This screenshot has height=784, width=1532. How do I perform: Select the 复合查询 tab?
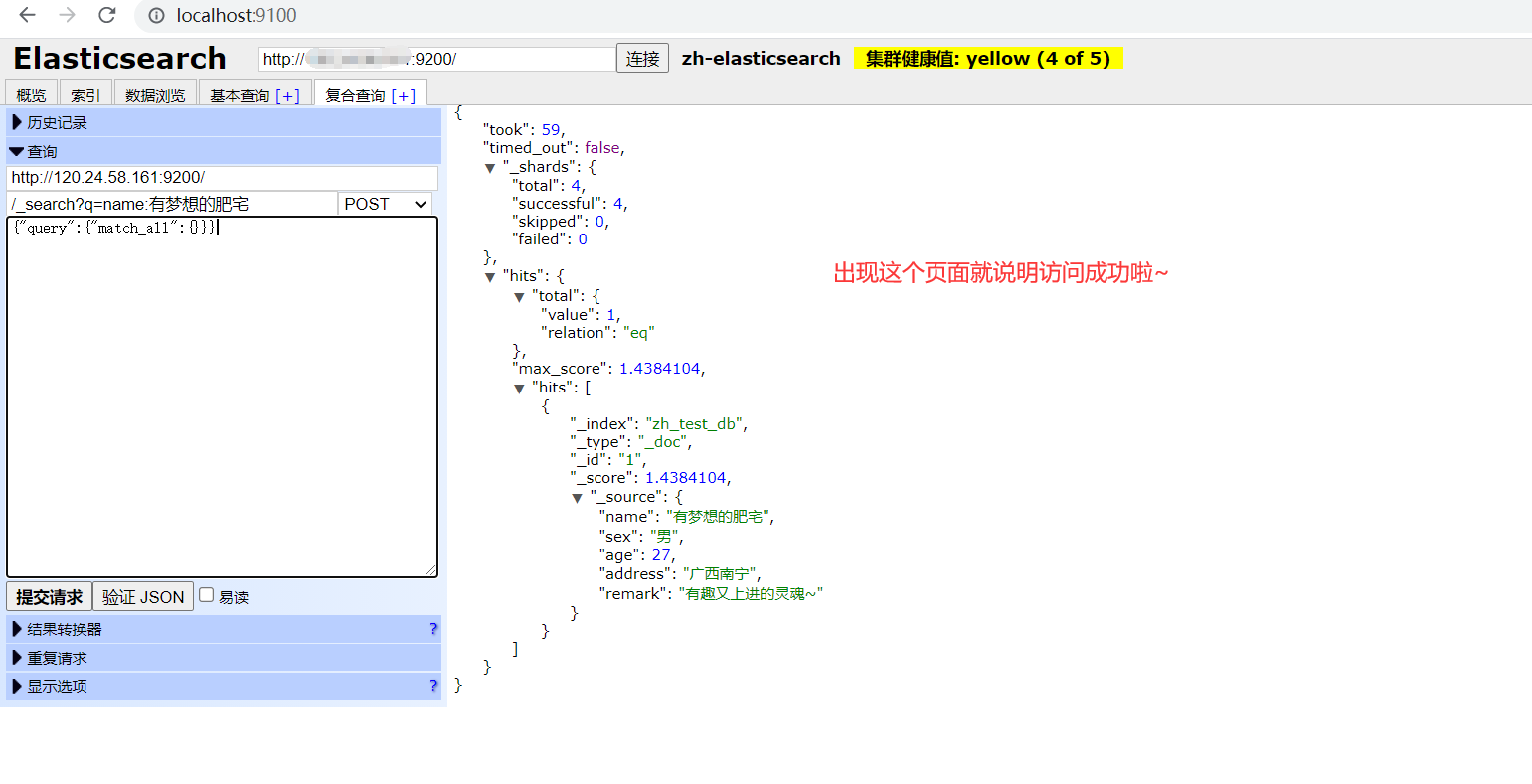pyautogui.click(x=355, y=95)
